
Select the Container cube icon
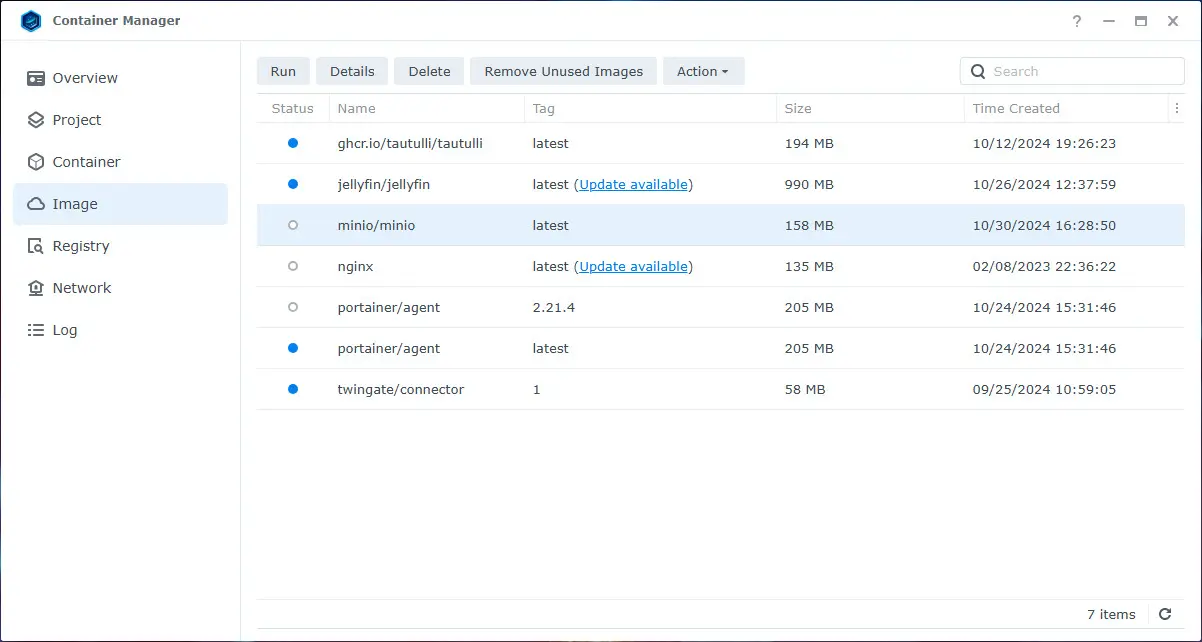[36, 162]
